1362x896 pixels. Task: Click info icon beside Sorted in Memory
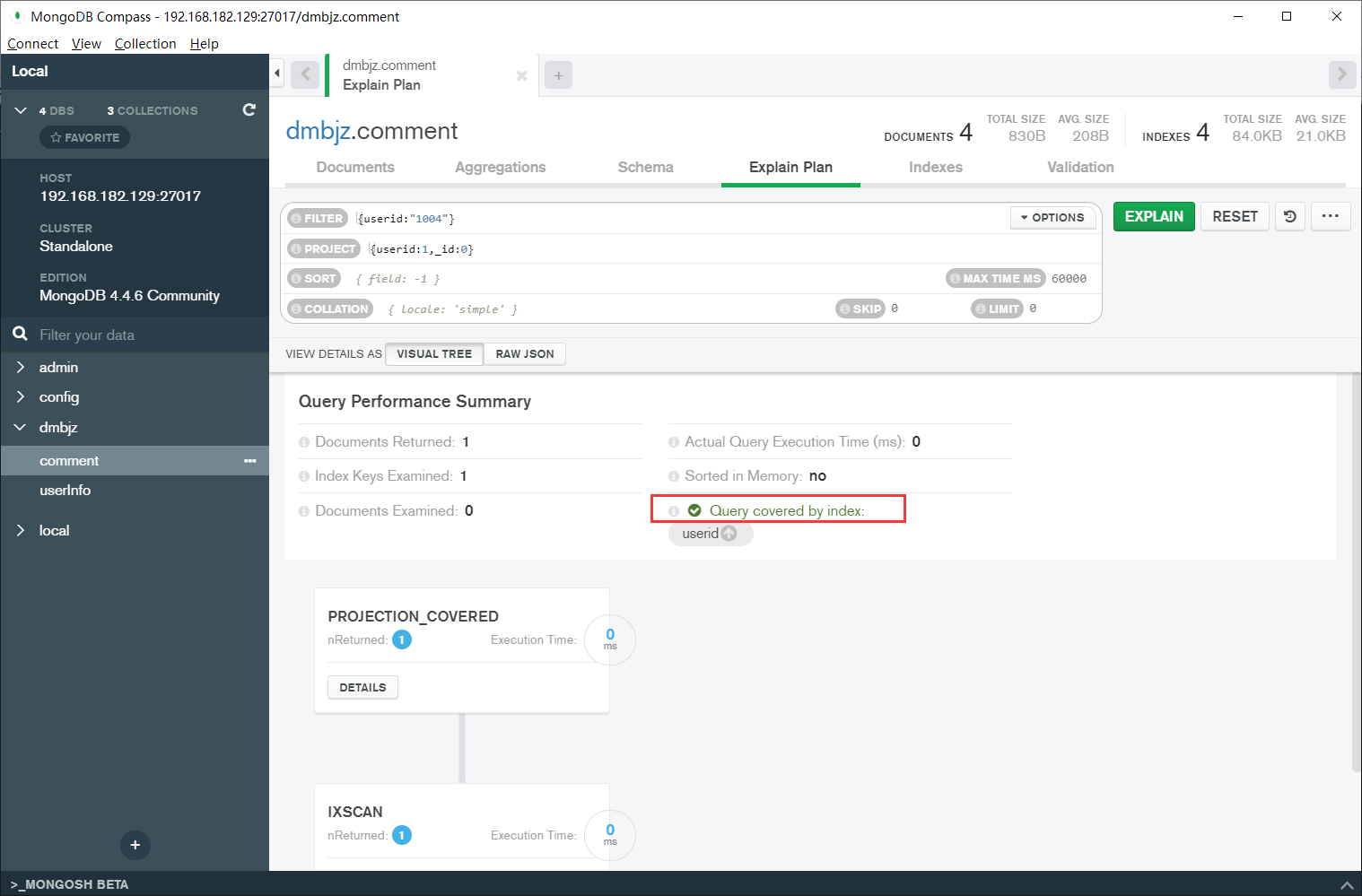pos(674,476)
